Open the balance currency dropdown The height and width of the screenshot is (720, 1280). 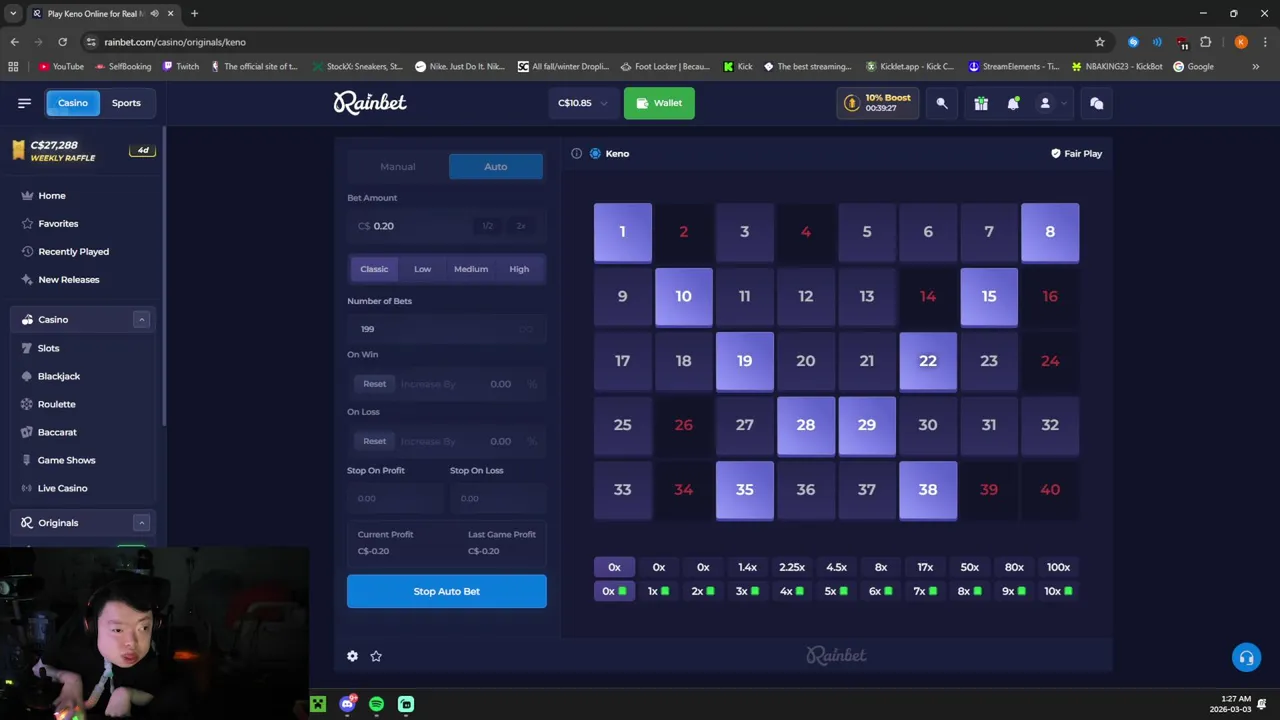[582, 103]
